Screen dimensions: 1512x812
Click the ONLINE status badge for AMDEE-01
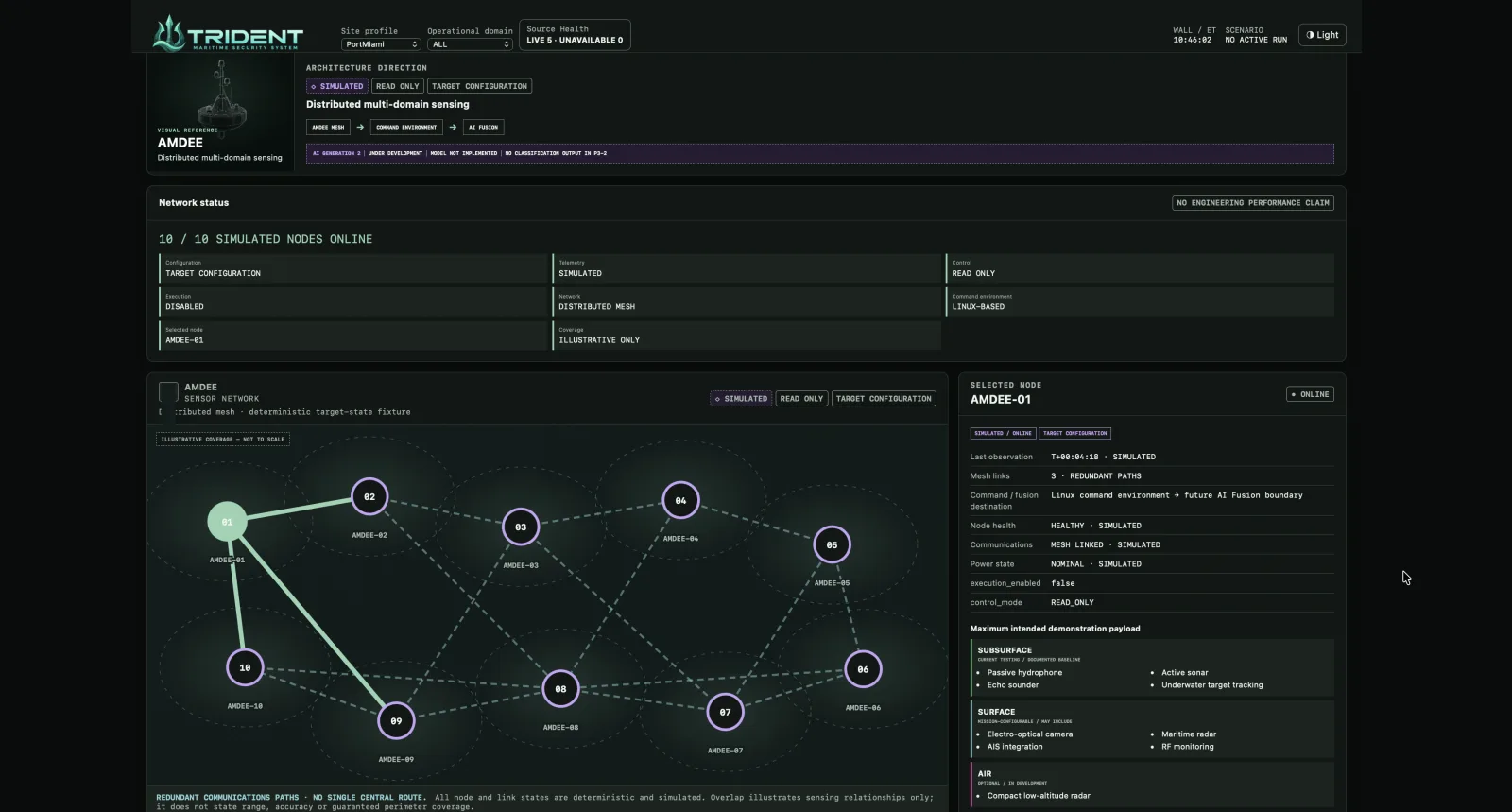(x=1310, y=394)
